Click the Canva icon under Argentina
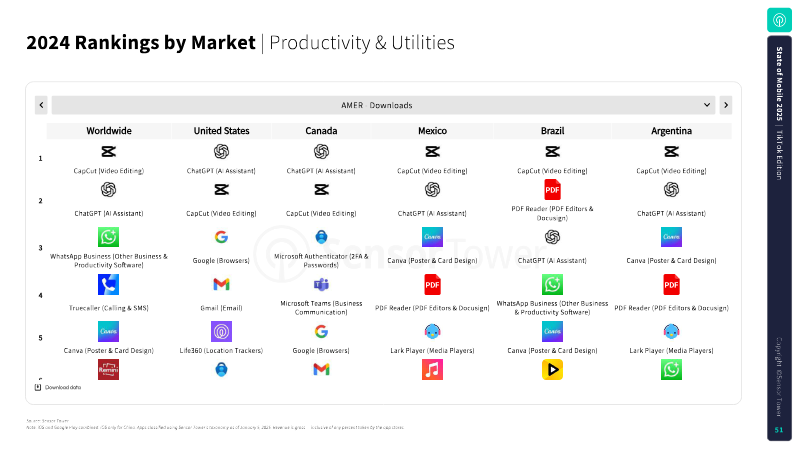Screen dimensions: 800x450 (671, 237)
